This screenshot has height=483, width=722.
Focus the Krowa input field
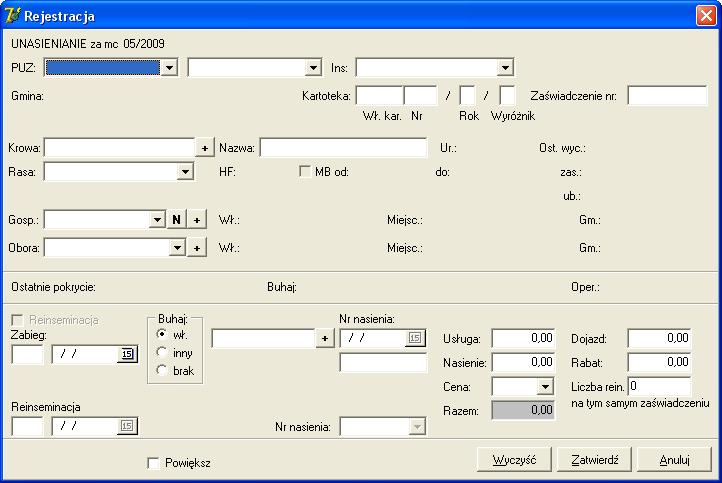pyautogui.click(x=120, y=148)
